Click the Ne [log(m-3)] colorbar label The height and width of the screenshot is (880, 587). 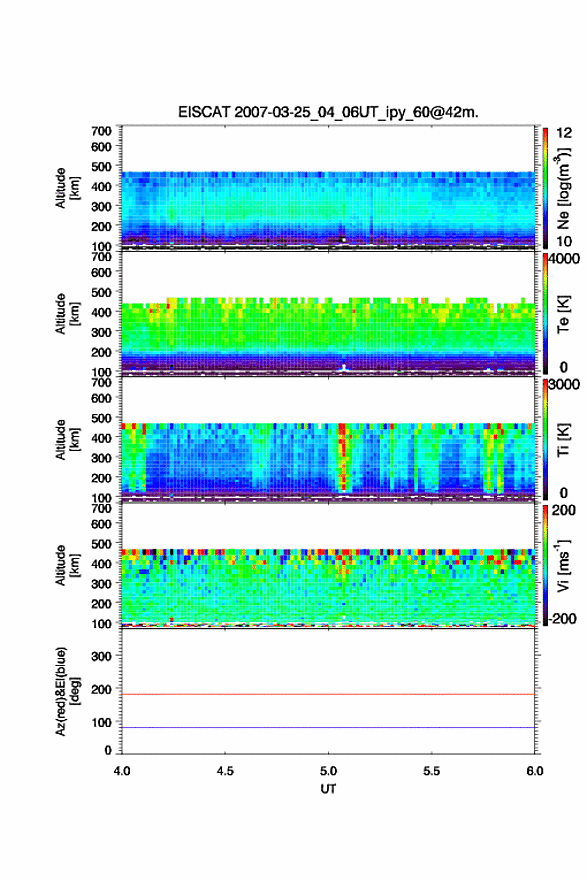coord(564,189)
